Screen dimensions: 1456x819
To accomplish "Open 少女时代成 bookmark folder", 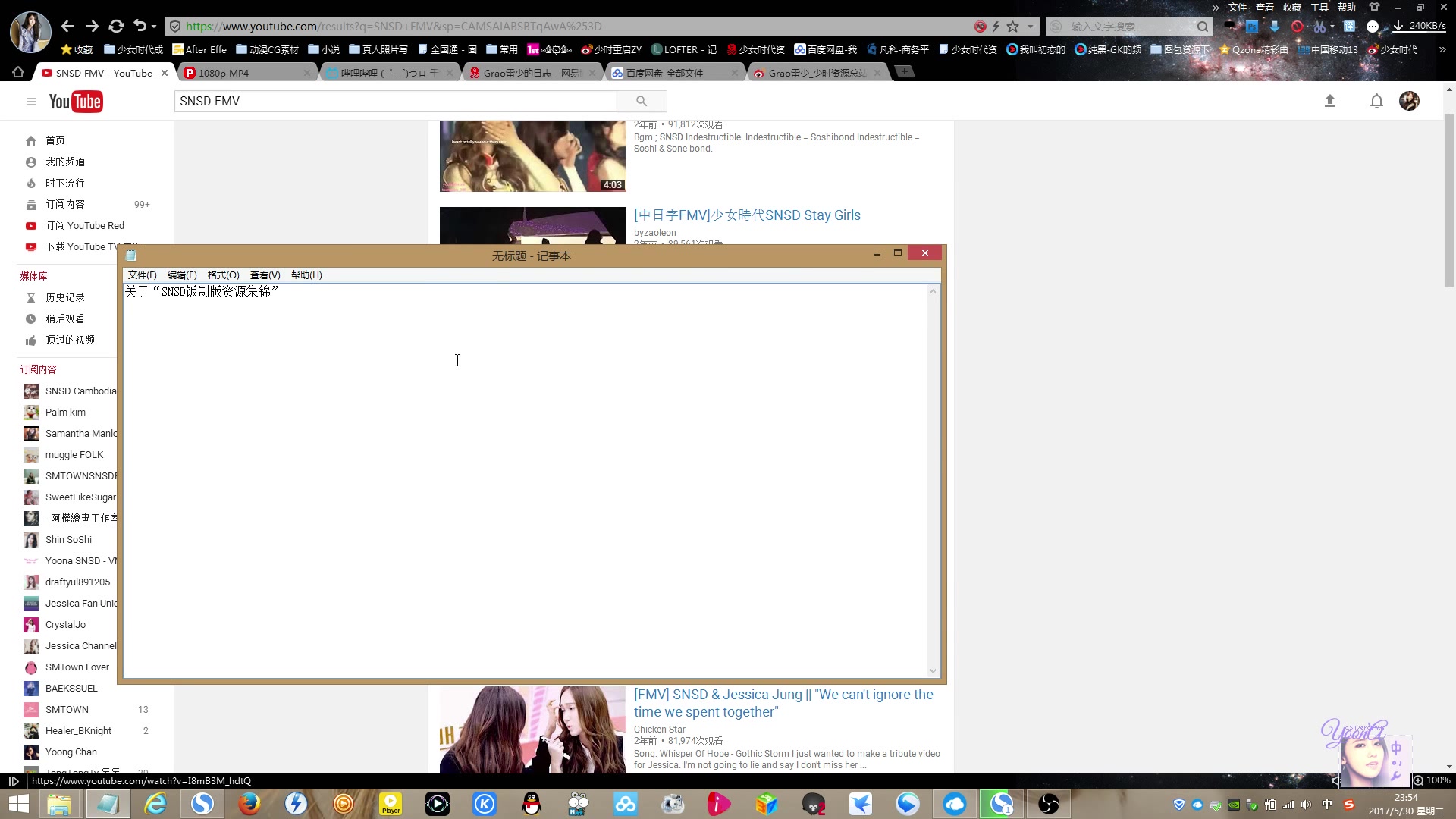I will click(x=133, y=50).
